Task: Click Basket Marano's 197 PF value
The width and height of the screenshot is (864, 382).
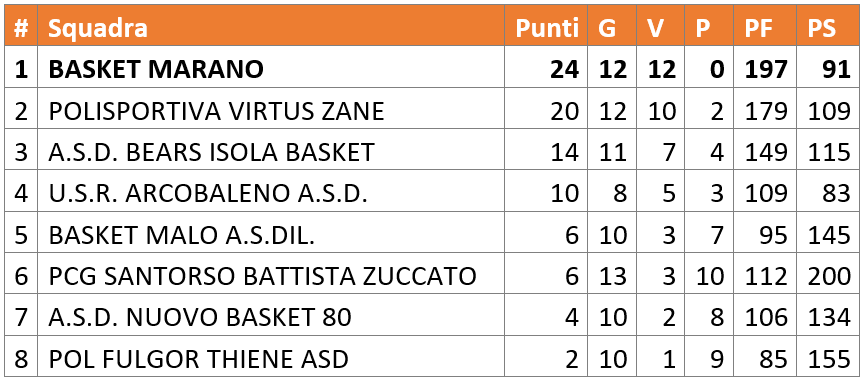Action: (766, 69)
